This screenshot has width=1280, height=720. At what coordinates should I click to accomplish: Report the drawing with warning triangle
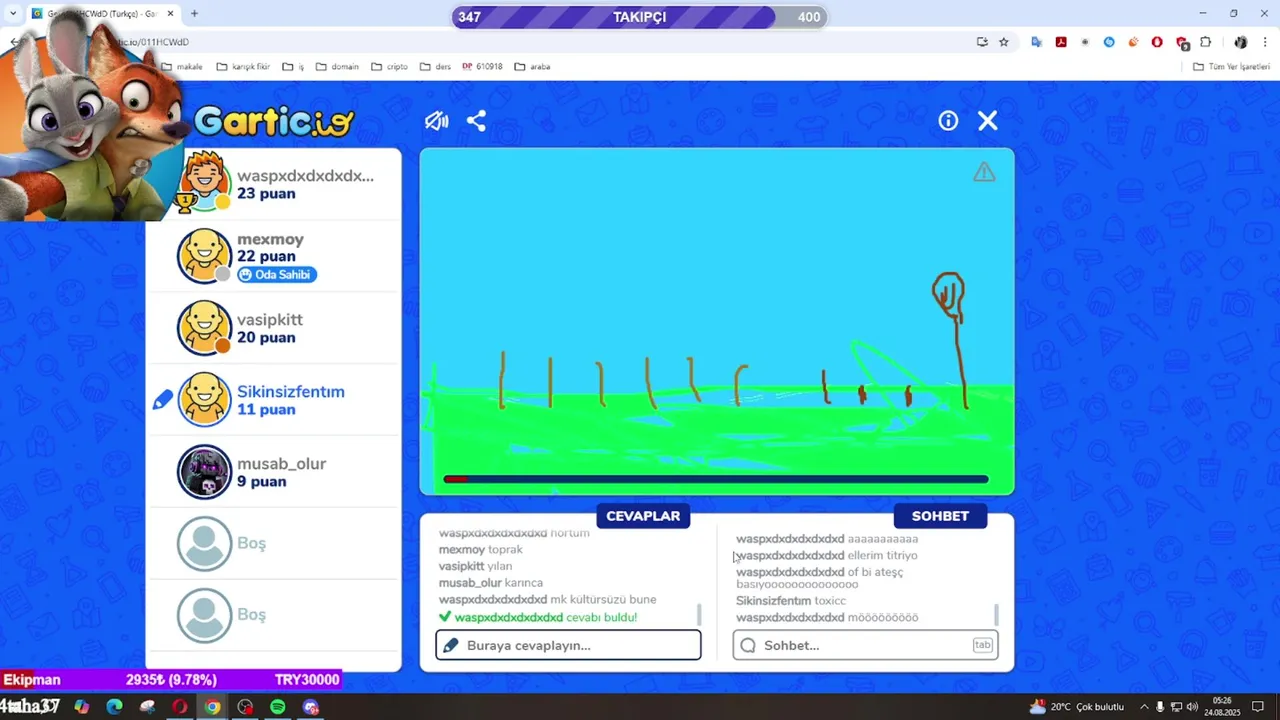click(x=984, y=172)
